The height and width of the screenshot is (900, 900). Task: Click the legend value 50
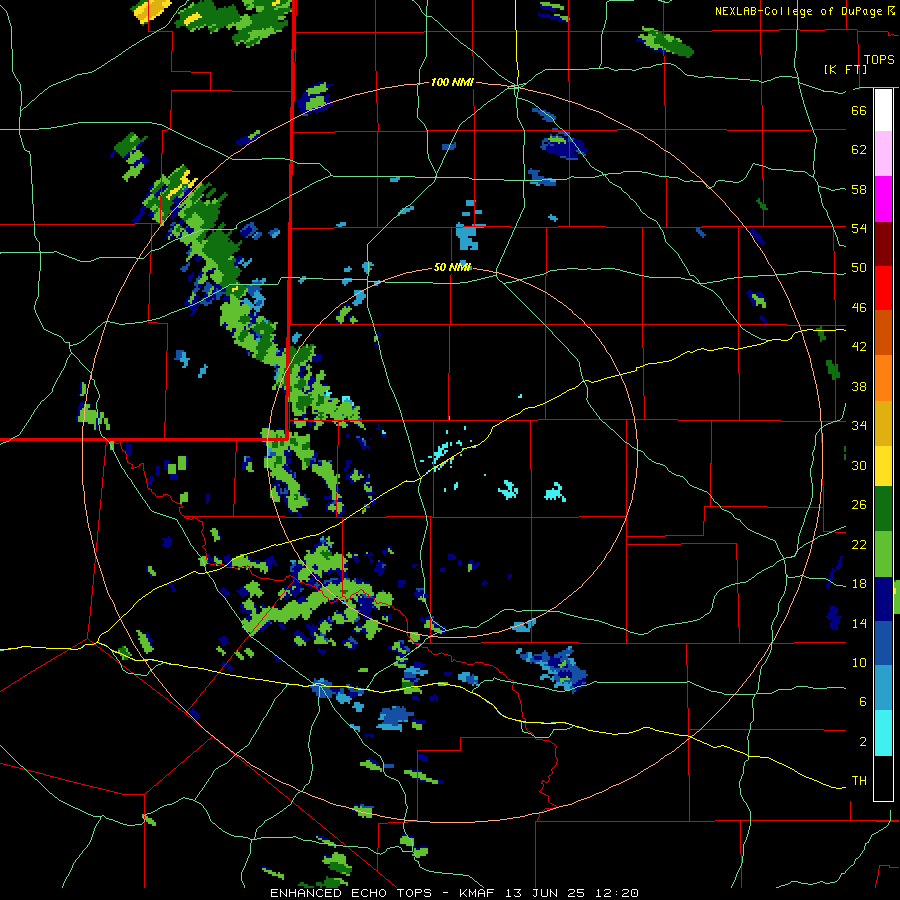coord(859,268)
